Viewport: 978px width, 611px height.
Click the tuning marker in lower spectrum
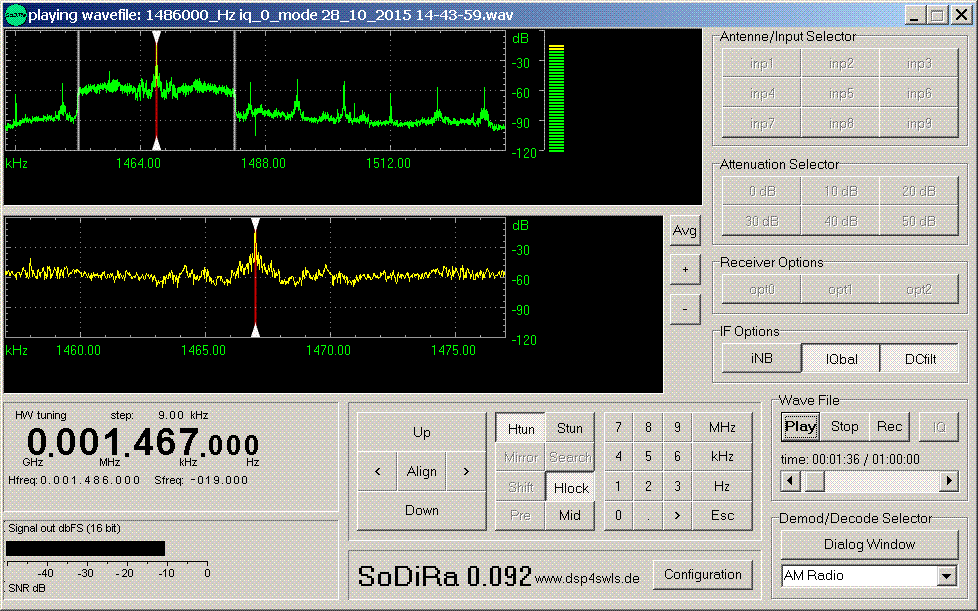pyautogui.click(x=255, y=277)
